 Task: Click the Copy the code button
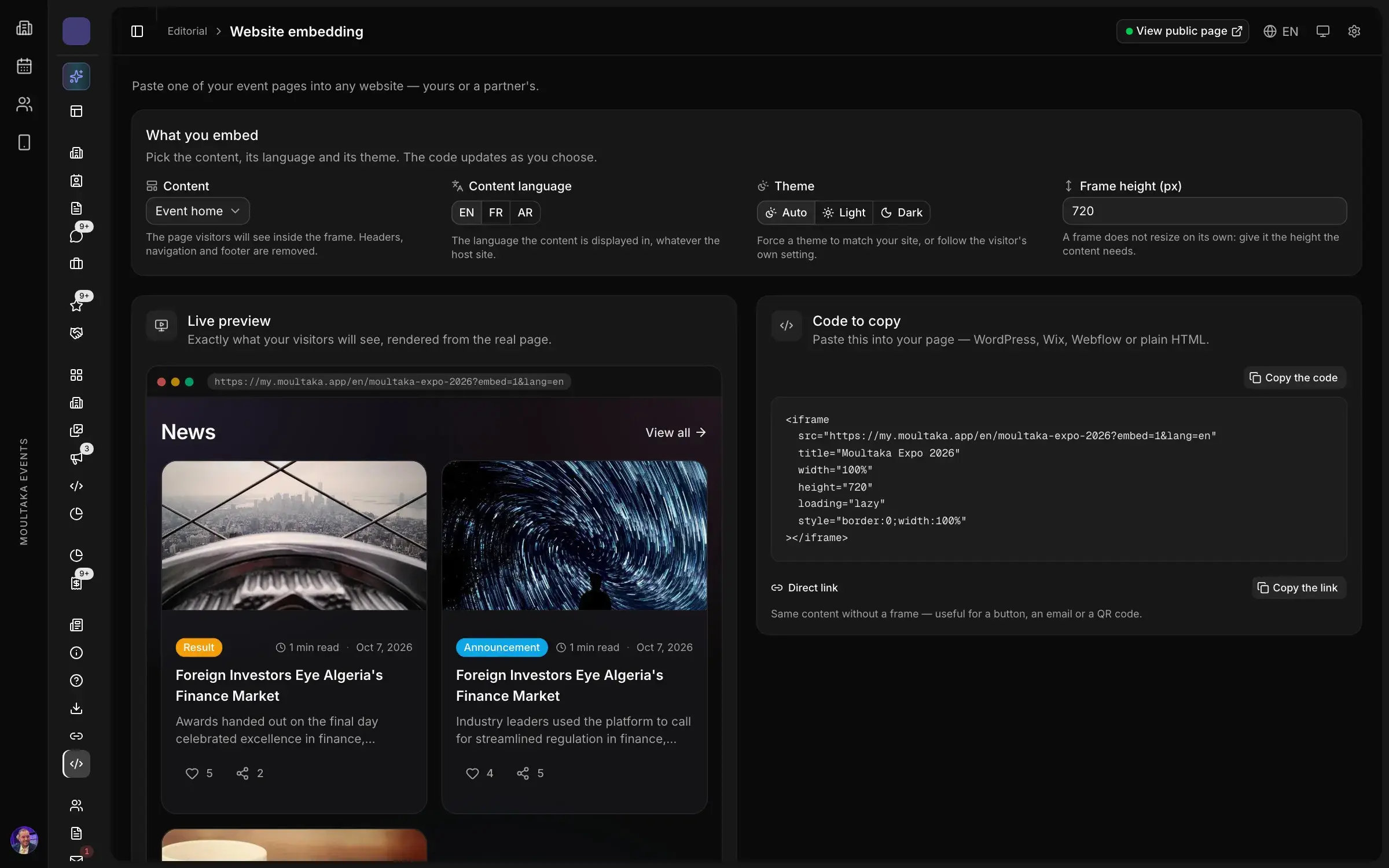point(1294,378)
